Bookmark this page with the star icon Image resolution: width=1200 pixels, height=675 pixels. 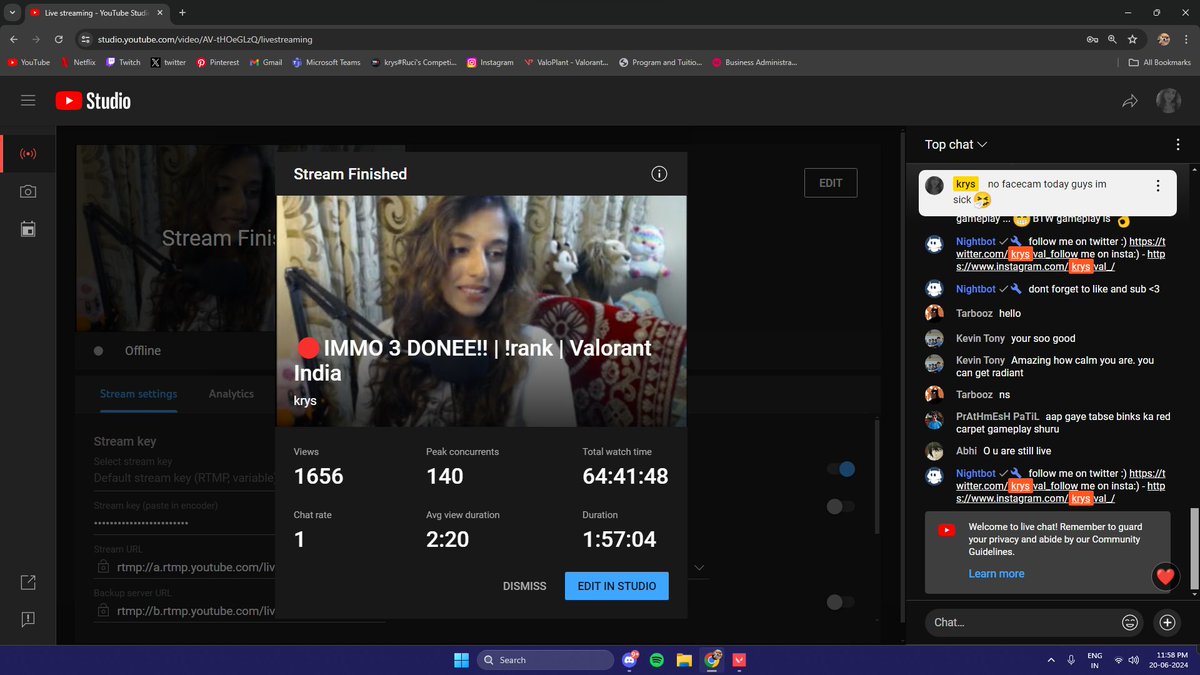pyautogui.click(x=1132, y=39)
